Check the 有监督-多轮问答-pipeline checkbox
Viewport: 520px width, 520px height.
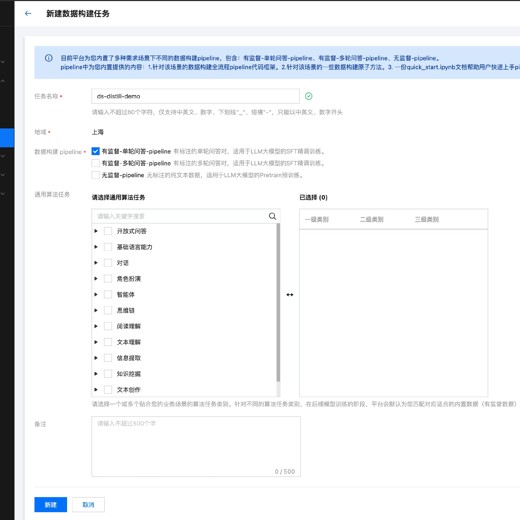point(95,163)
